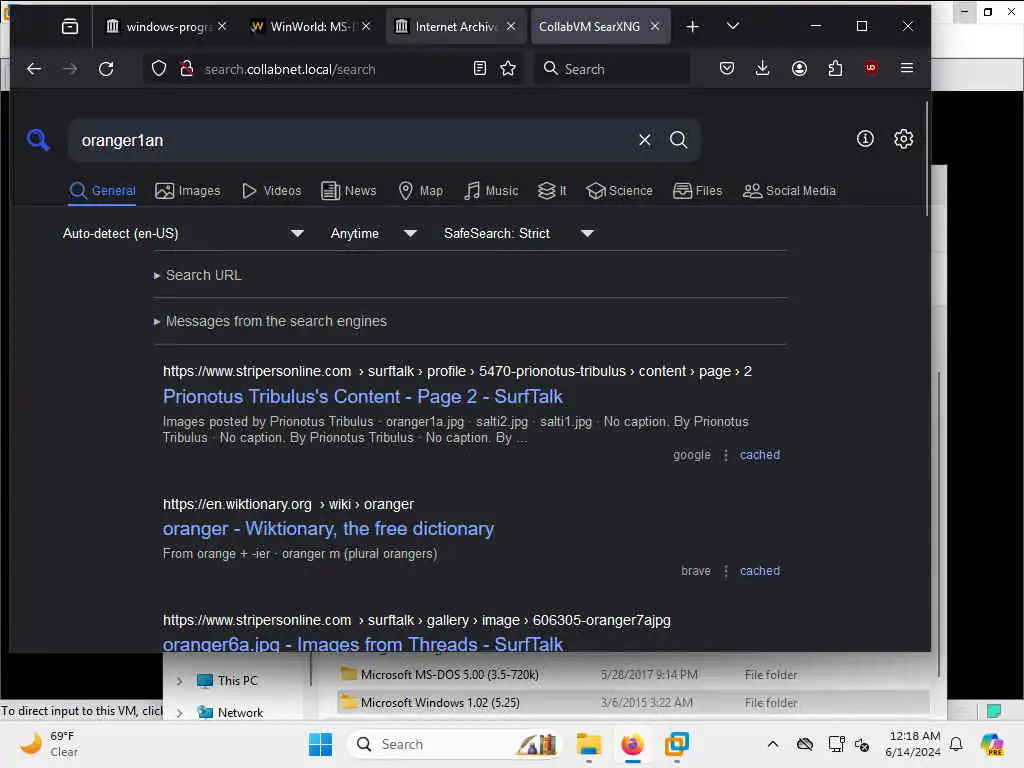Viewport: 1024px width, 768px height.
Task: Open oranger6a.jpg Images from Threads result
Action: point(362,644)
